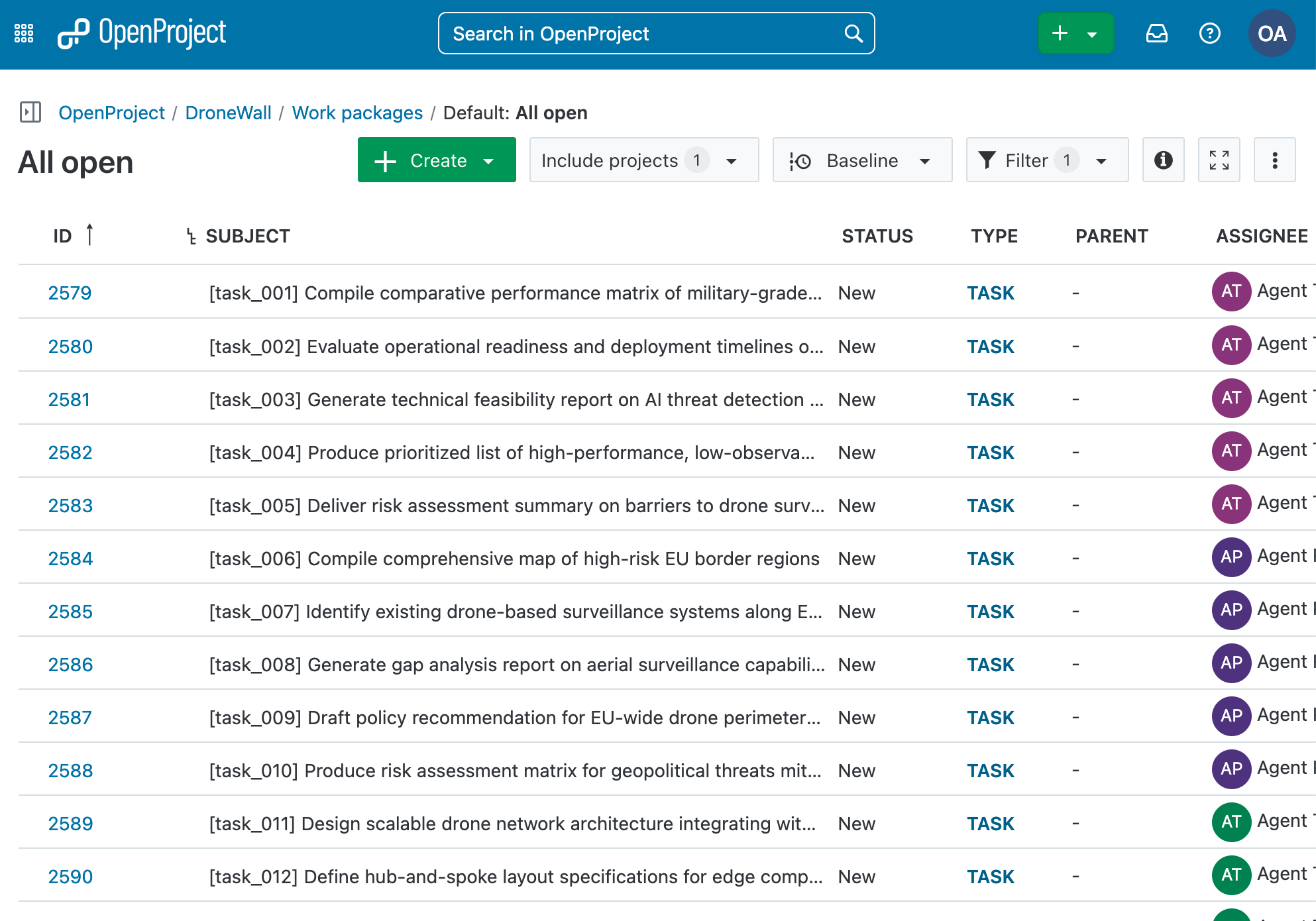The width and height of the screenshot is (1316, 921).
Task: Open the notifications inbox icon
Action: coord(1156,33)
